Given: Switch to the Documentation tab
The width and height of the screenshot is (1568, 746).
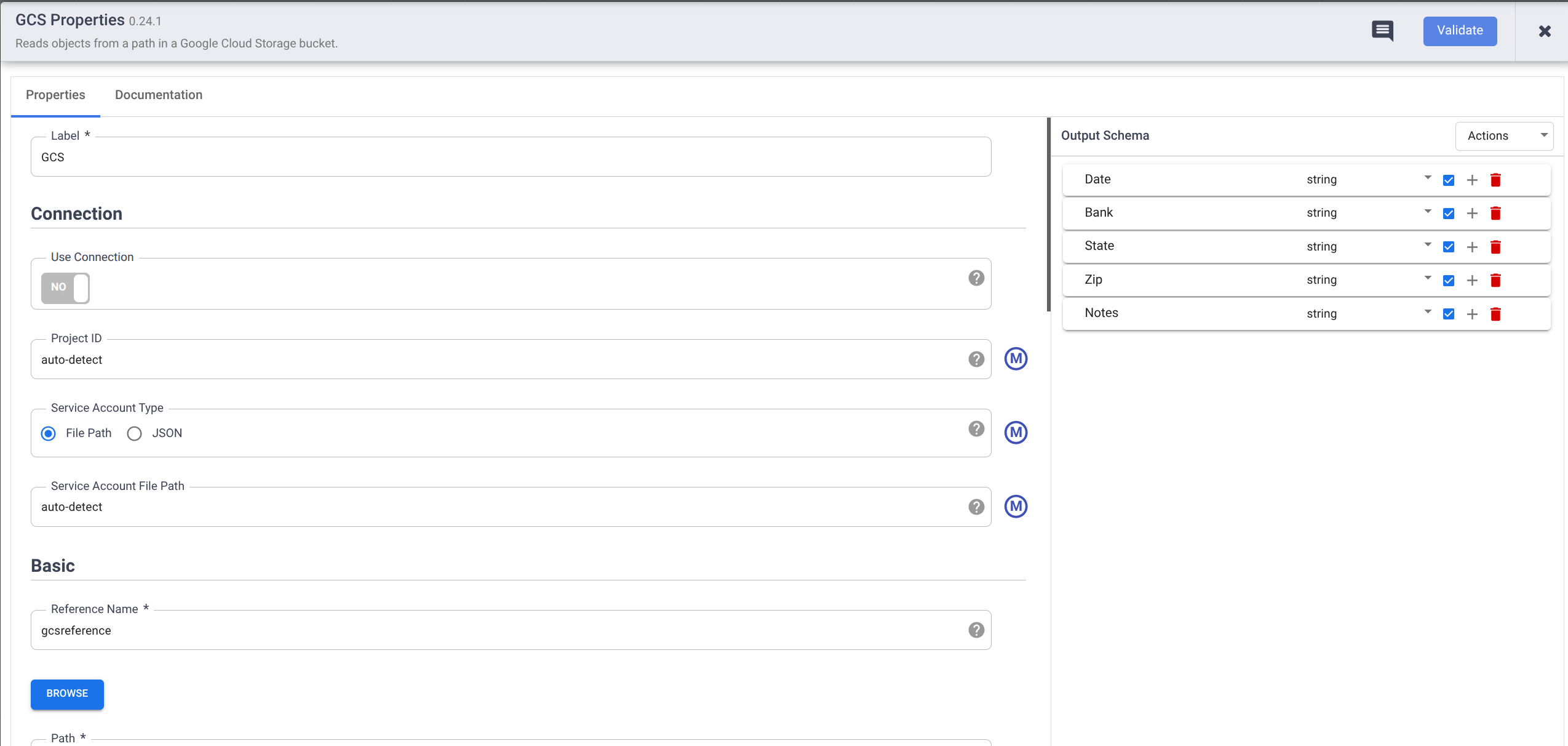Looking at the screenshot, I should pyautogui.click(x=158, y=94).
